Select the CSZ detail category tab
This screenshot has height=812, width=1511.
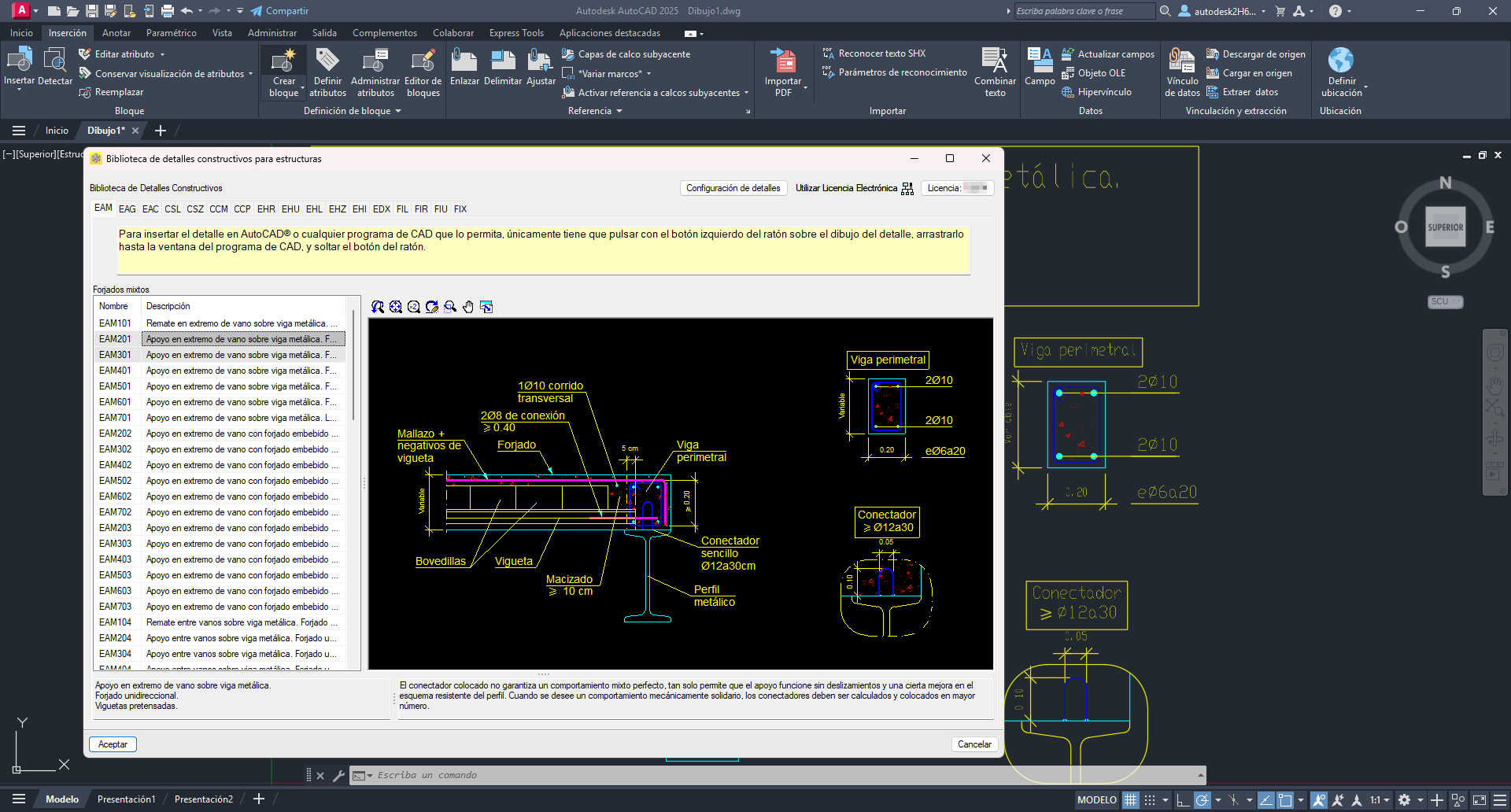click(x=195, y=209)
